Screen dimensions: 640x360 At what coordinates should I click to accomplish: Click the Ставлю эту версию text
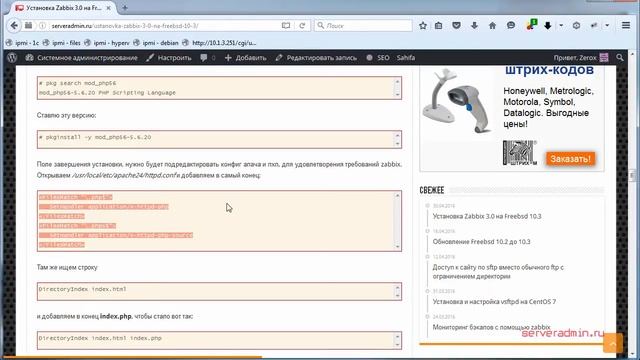point(67,116)
